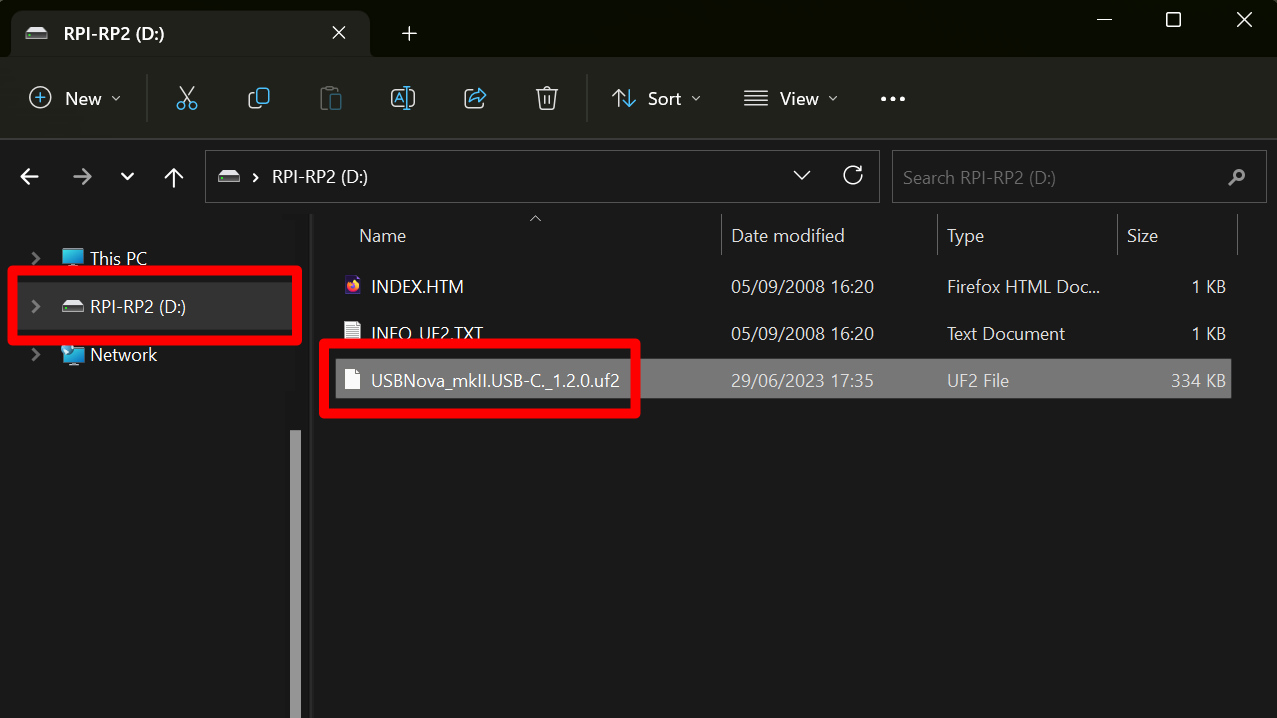1277x718 pixels.
Task: Expand the Network tree node
Action: coord(37,355)
